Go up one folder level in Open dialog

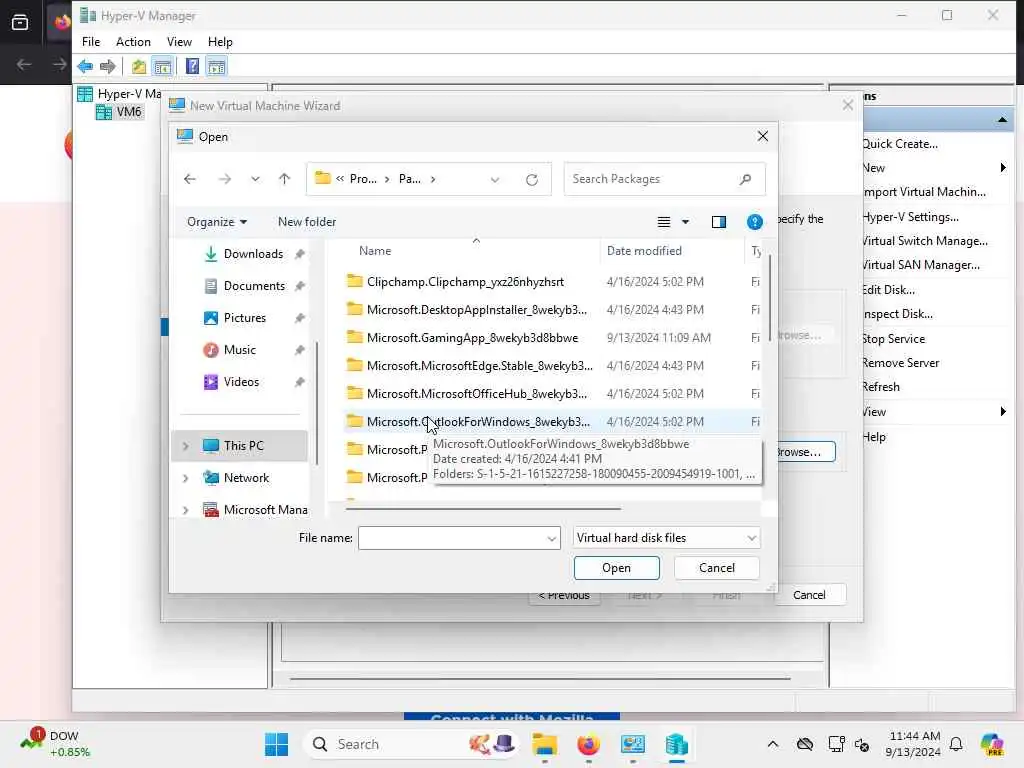pos(284,179)
